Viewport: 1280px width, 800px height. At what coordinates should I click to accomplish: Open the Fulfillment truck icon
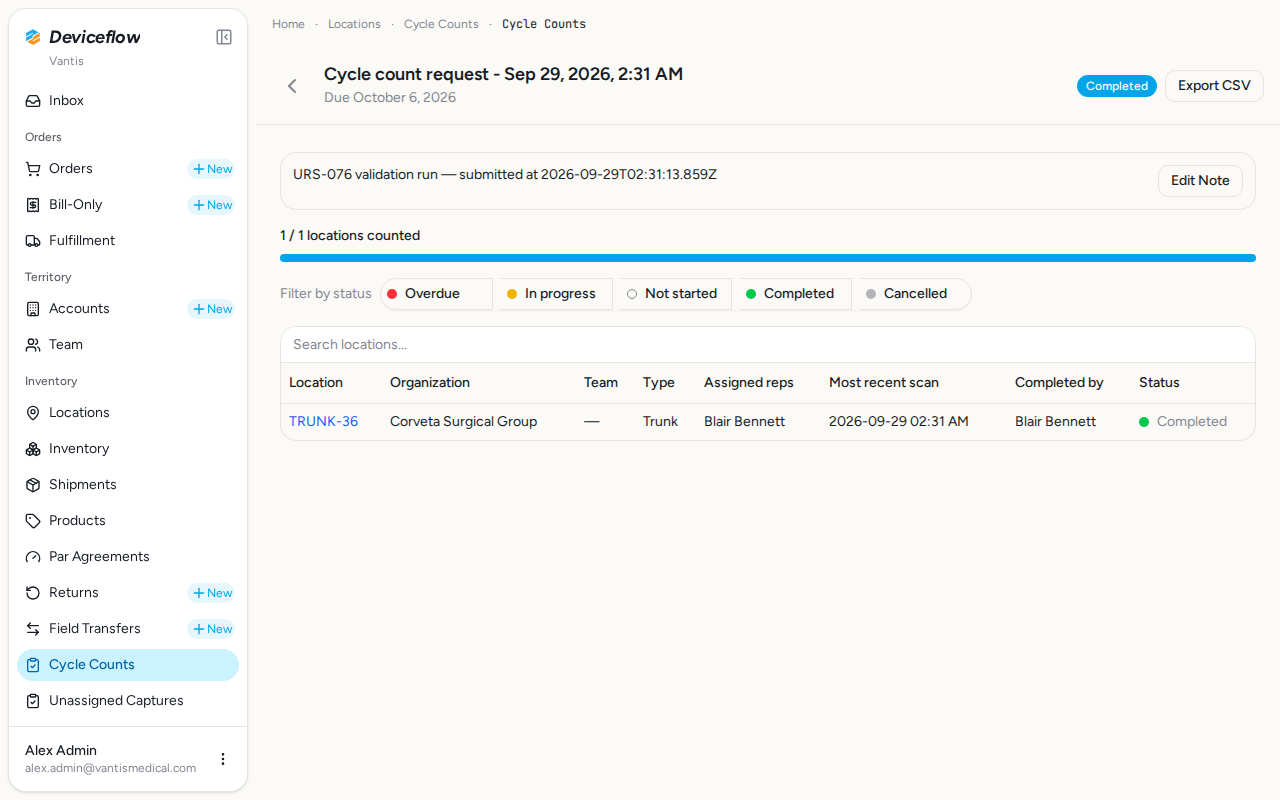coord(33,241)
